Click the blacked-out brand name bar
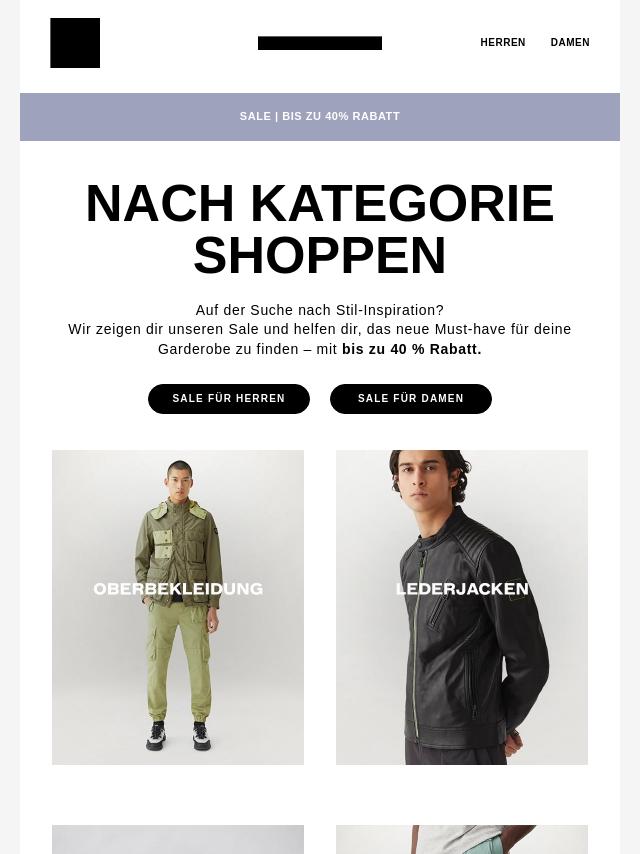640x854 pixels. pos(320,43)
